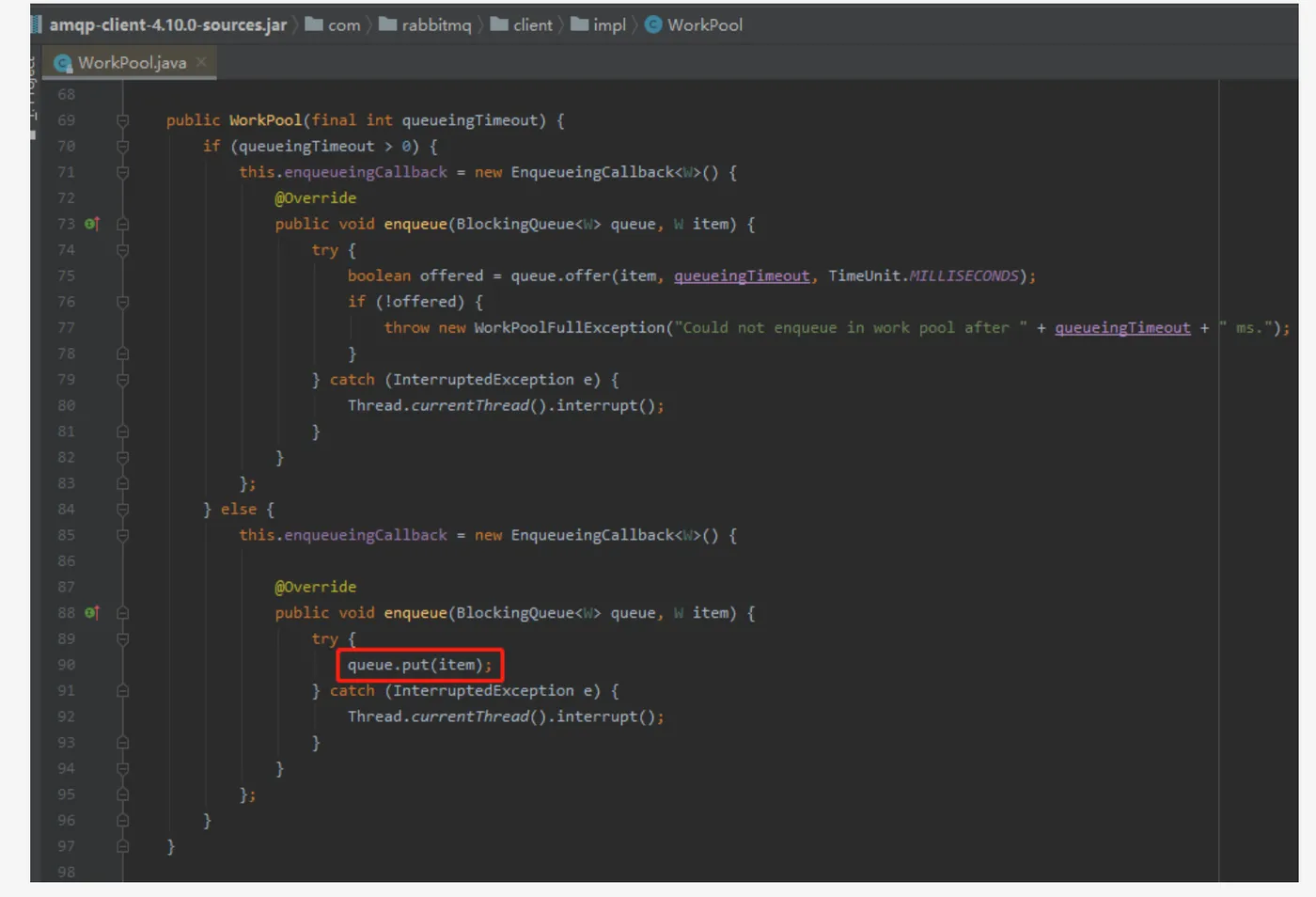Click the @Override annotation on line 87

pyautogui.click(x=315, y=587)
